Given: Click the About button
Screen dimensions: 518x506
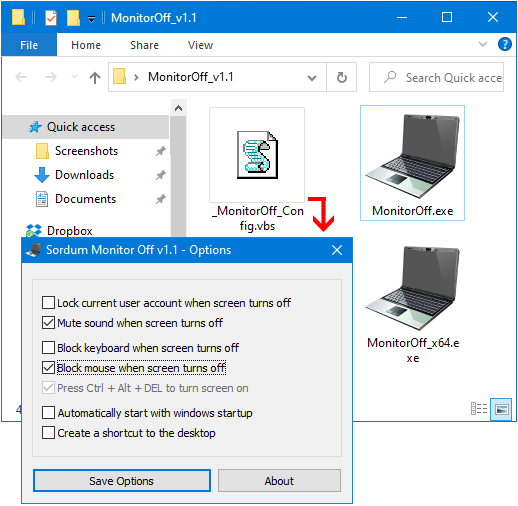Looking at the screenshot, I should pyautogui.click(x=279, y=480).
